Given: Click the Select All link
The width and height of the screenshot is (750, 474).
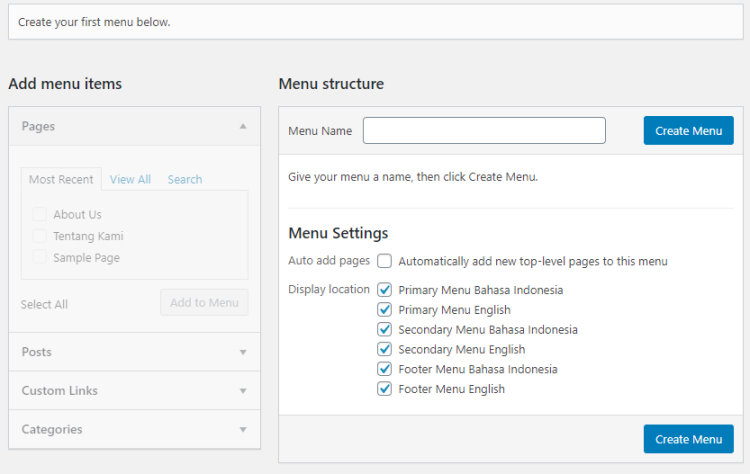Looking at the screenshot, I should (x=44, y=304).
